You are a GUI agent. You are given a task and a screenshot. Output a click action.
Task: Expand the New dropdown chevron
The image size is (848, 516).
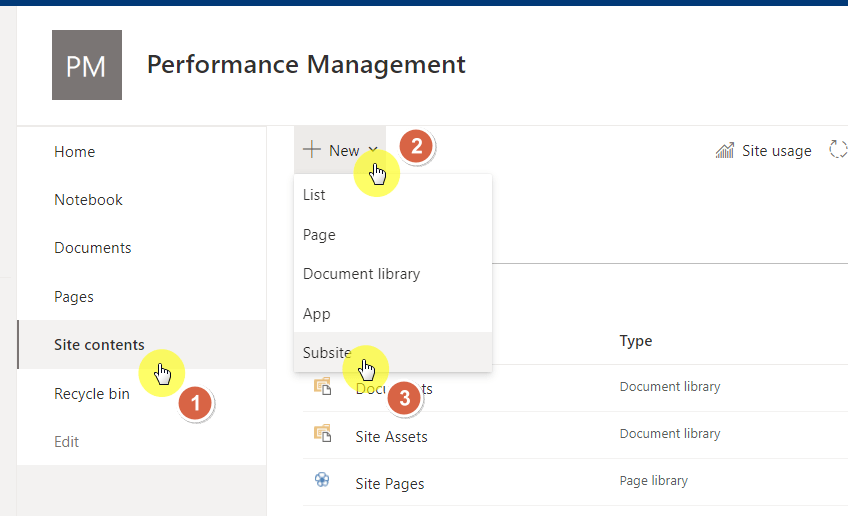click(x=373, y=150)
